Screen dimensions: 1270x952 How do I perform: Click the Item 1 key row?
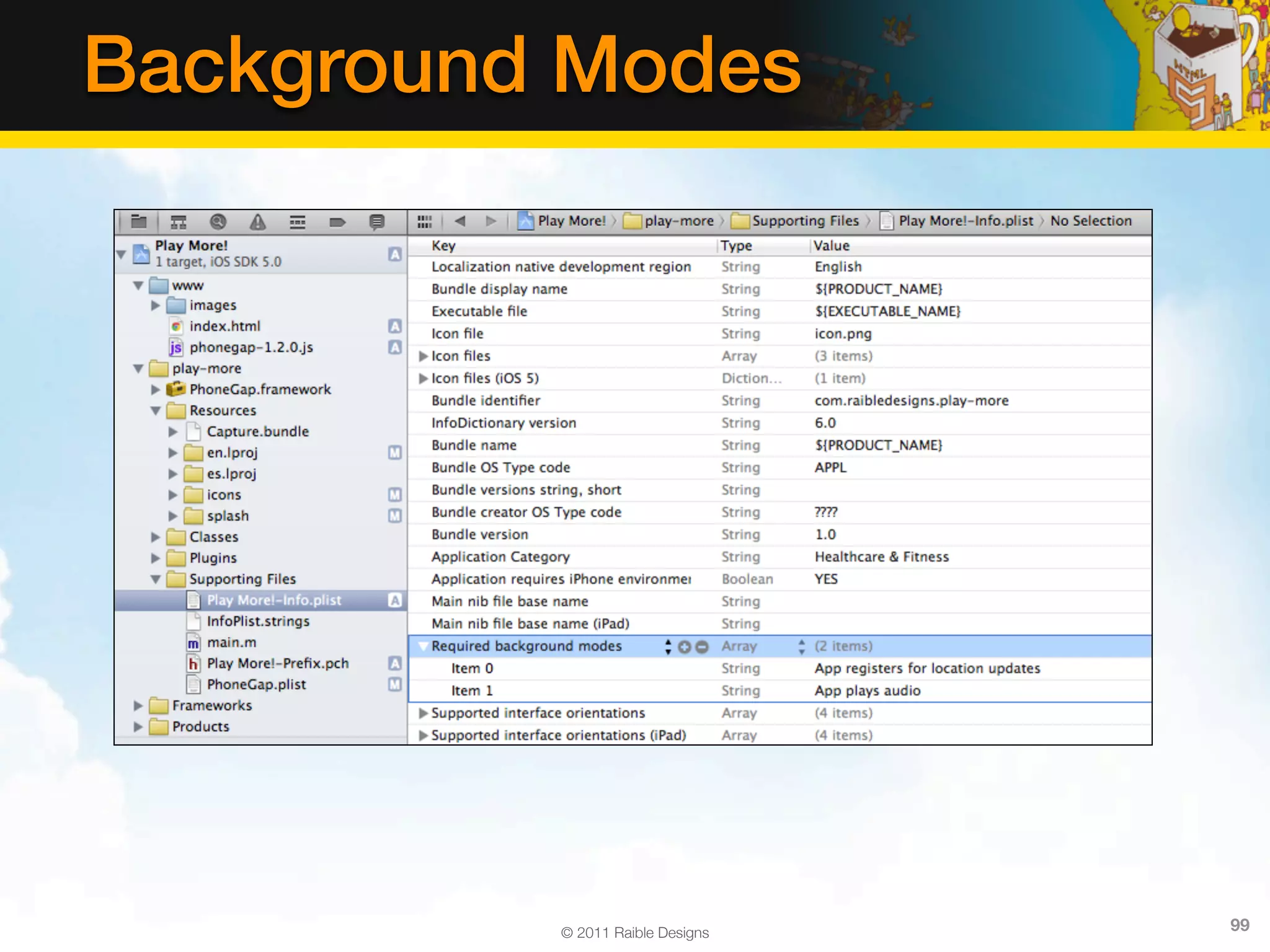pos(472,691)
